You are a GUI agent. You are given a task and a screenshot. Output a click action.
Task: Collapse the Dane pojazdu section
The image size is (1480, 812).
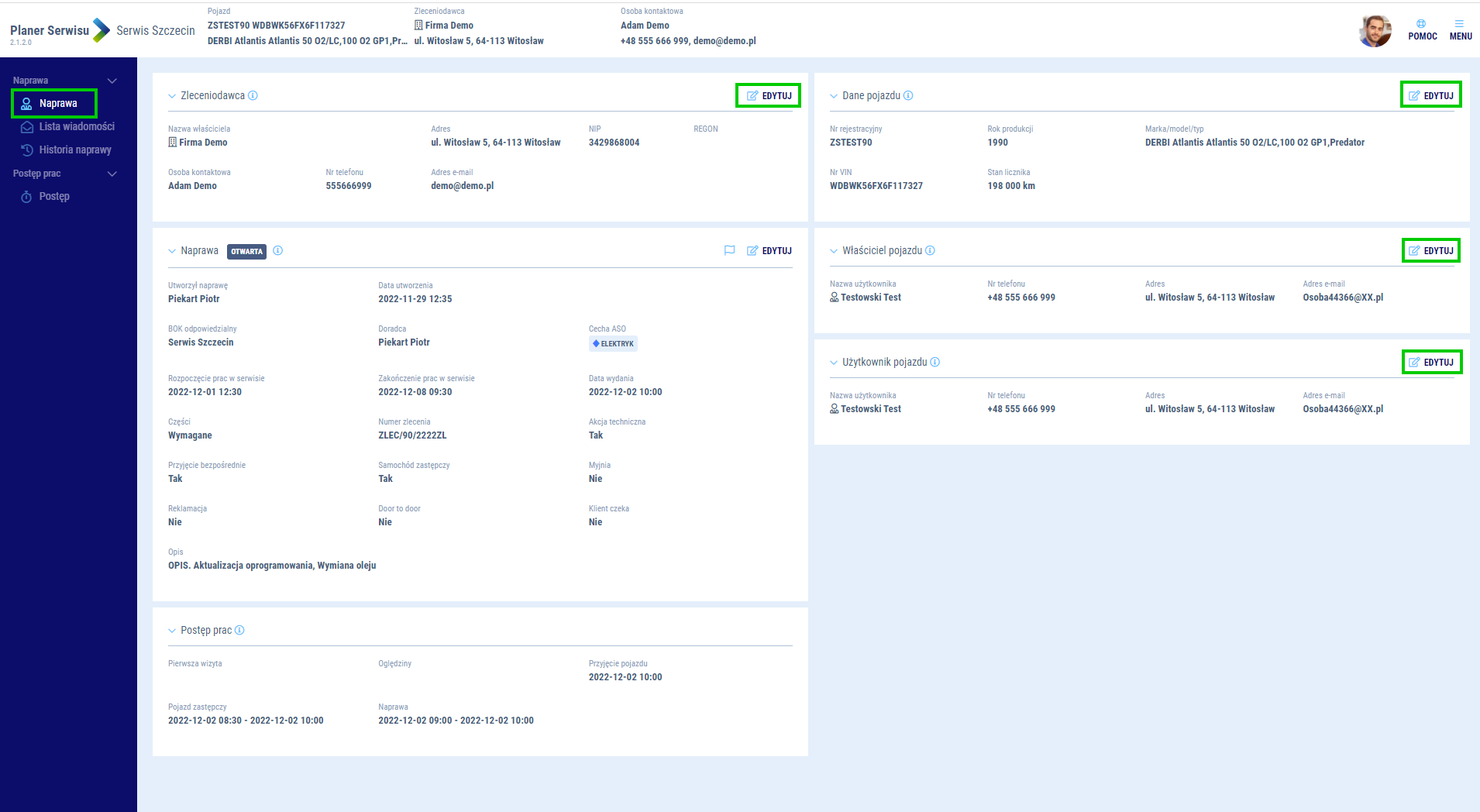[834, 96]
